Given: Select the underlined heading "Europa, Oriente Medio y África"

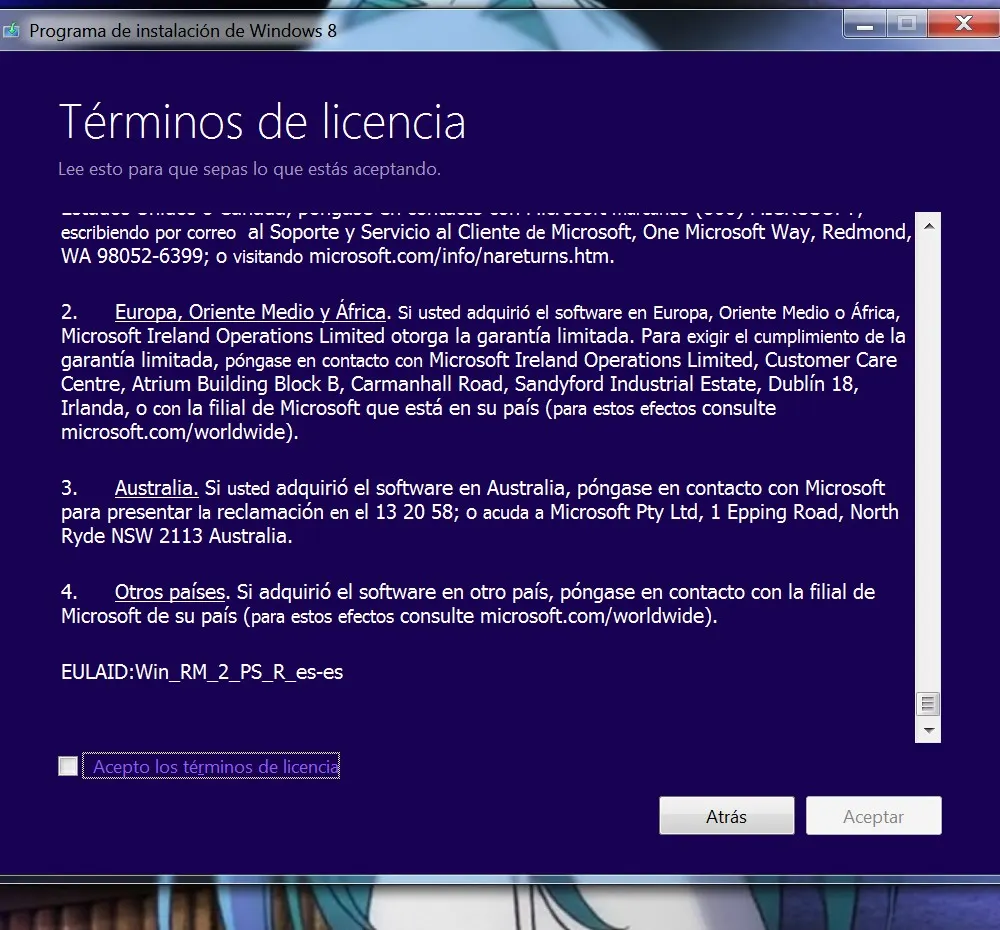Looking at the screenshot, I should point(250,312).
